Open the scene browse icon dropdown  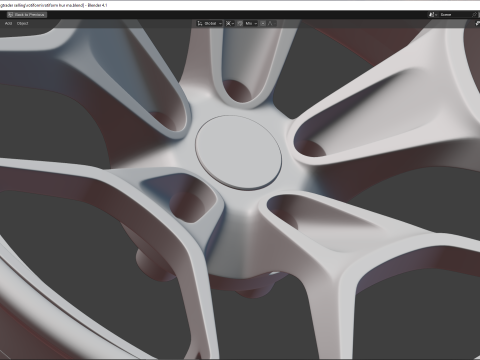[x=433, y=15]
